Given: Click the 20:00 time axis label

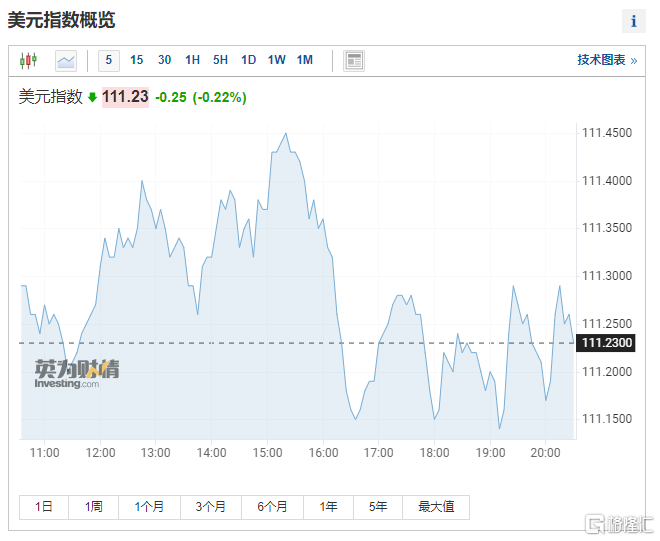Looking at the screenshot, I should tap(546, 453).
